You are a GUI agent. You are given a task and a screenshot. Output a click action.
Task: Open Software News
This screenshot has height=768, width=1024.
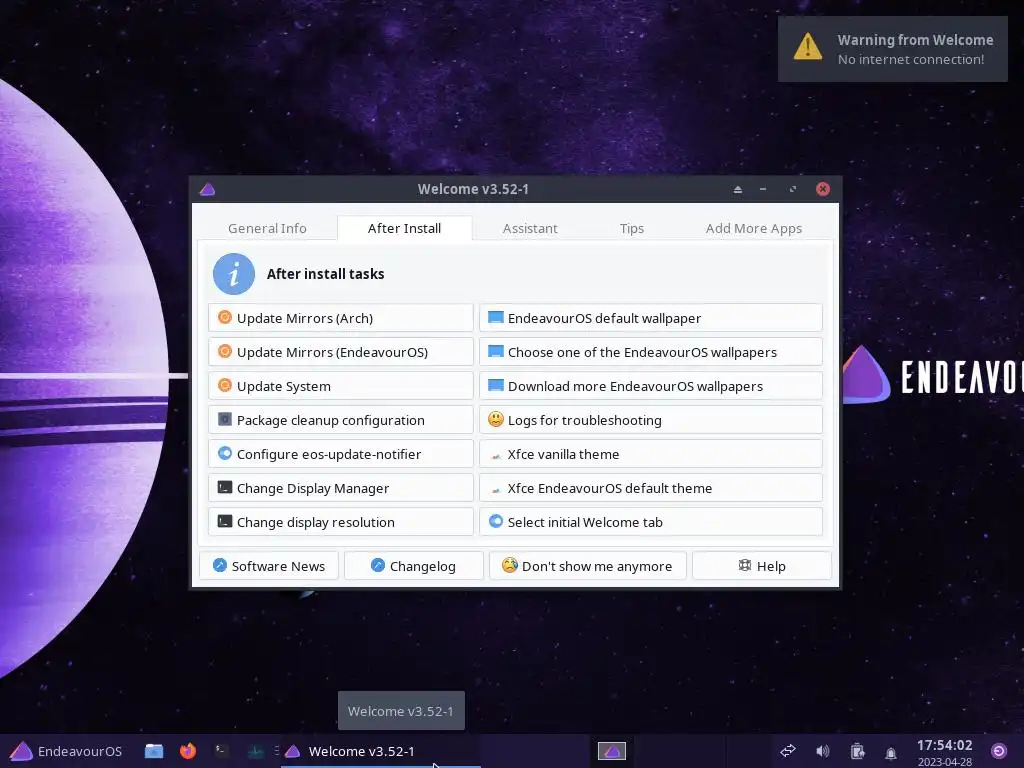click(x=269, y=566)
